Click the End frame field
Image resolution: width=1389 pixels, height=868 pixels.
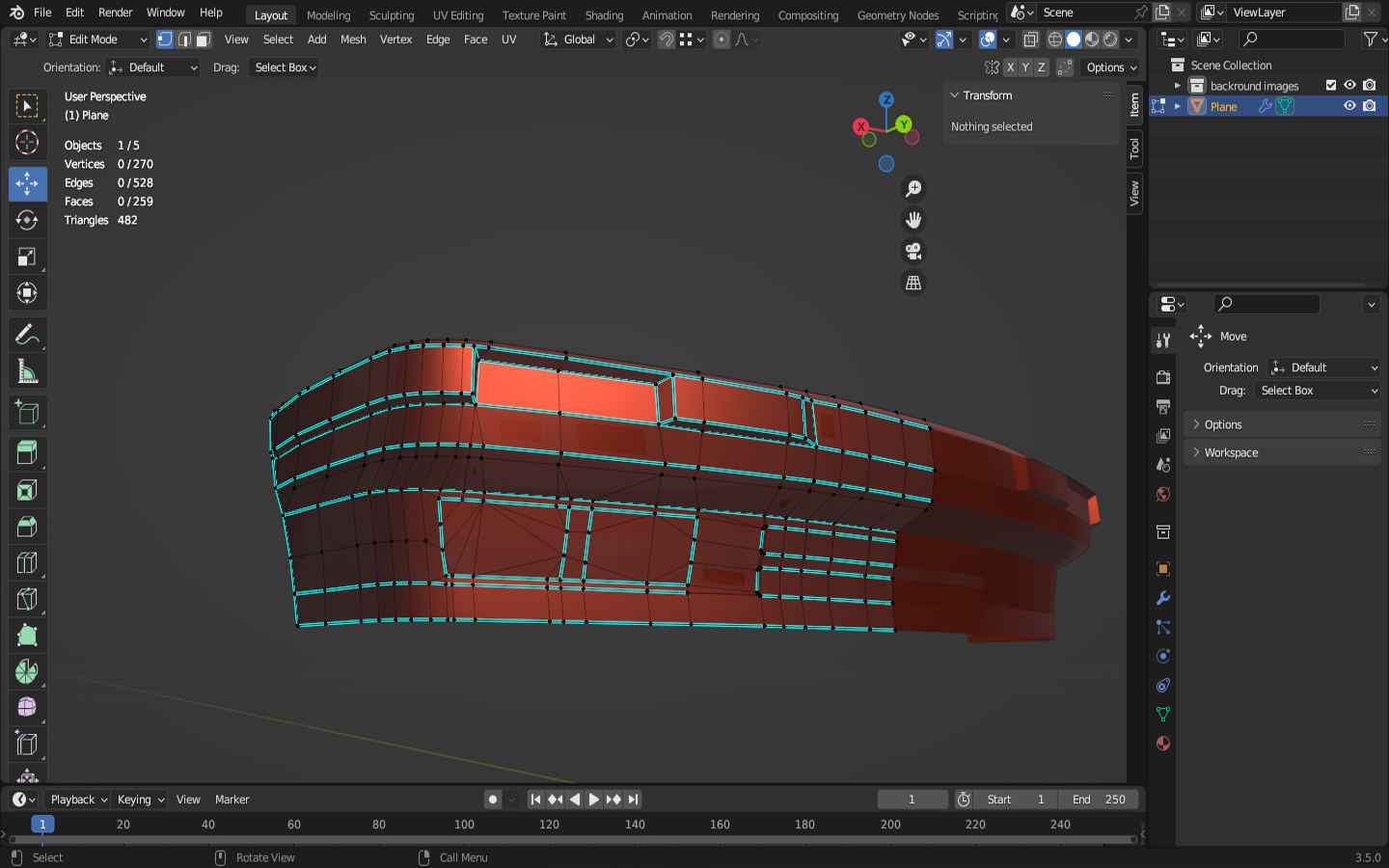[x=1099, y=800]
